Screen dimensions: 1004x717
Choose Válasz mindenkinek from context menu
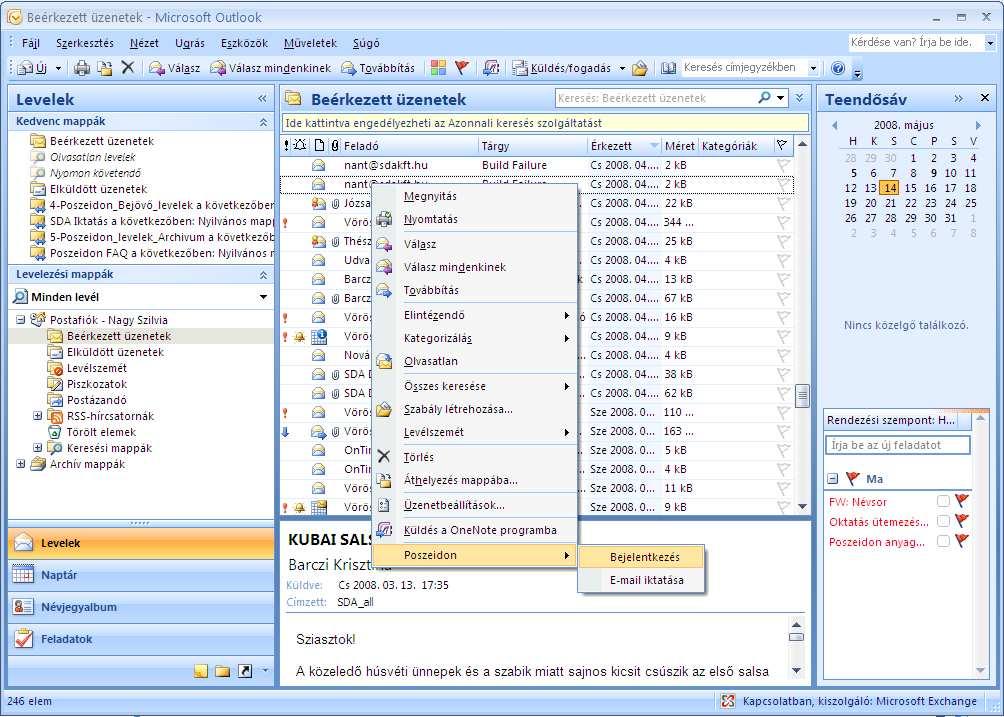(x=455, y=267)
